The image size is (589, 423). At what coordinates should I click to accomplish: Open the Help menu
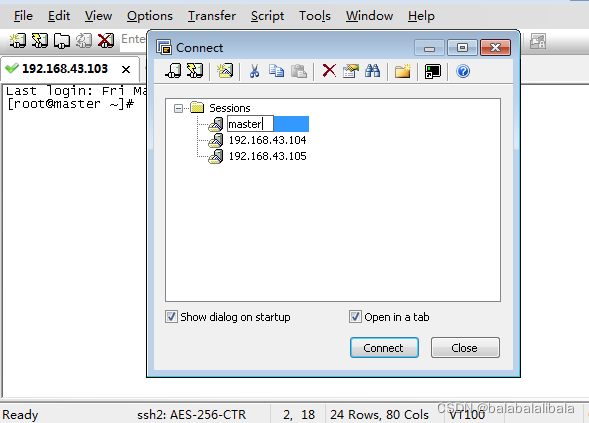pos(421,16)
